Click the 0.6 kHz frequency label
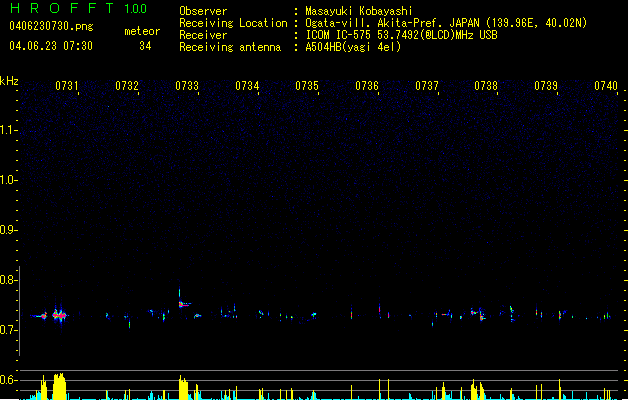Viewport: 629px width, 400px height. (x=8, y=380)
